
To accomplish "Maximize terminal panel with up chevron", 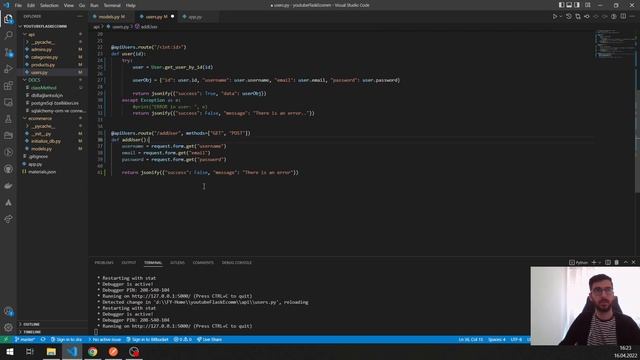I will 626,262.
